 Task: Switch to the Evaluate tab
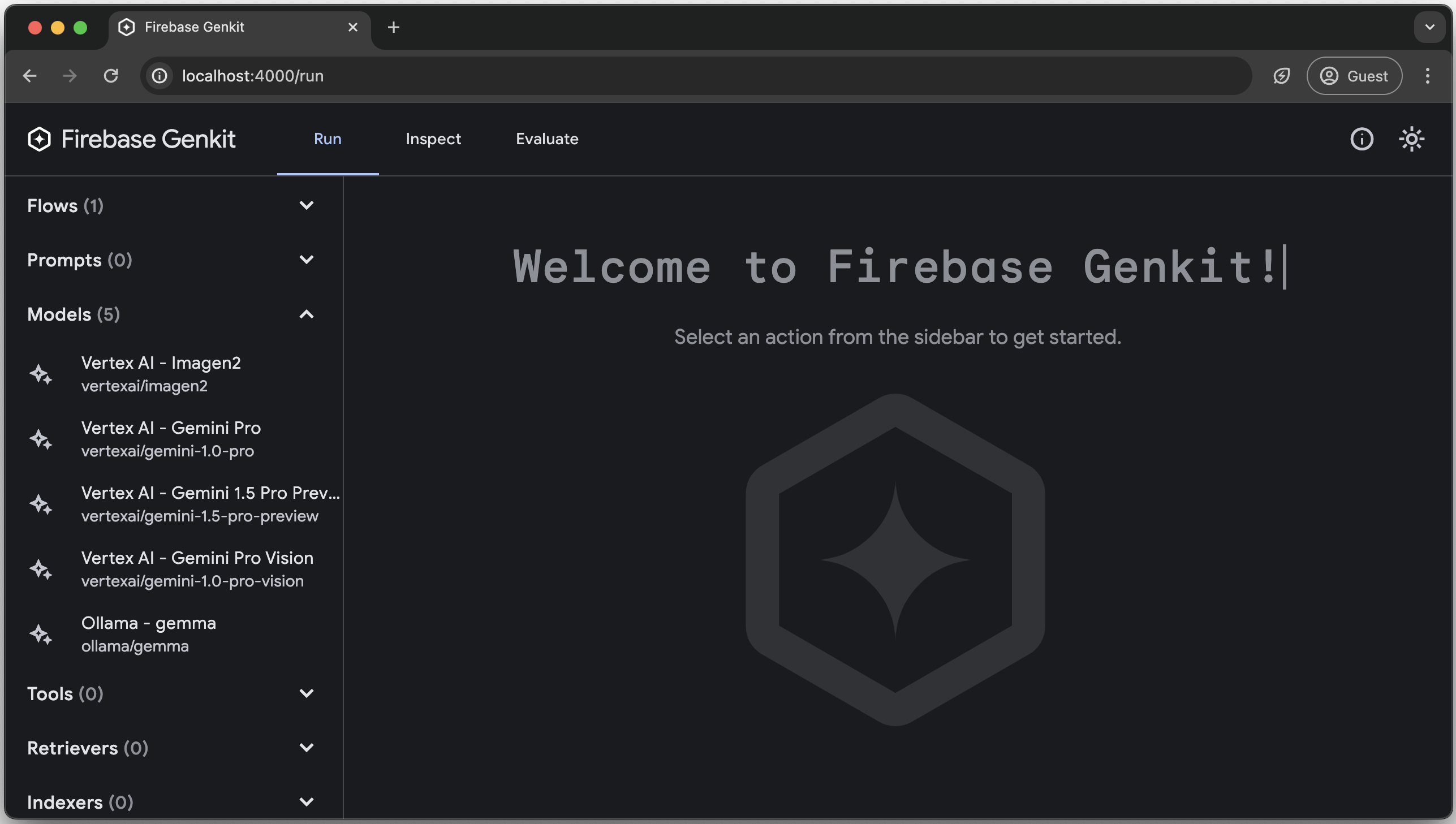pos(547,139)
